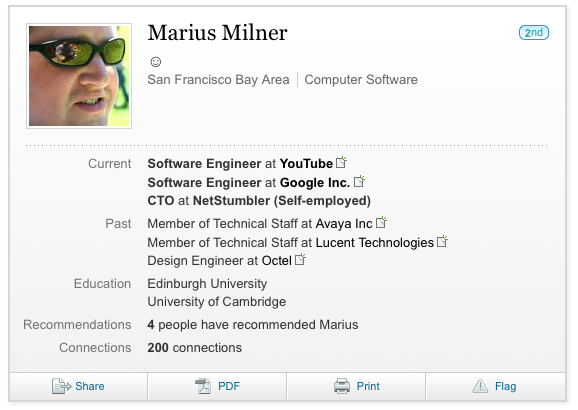Click the PDF document icon

coord(203,386)
